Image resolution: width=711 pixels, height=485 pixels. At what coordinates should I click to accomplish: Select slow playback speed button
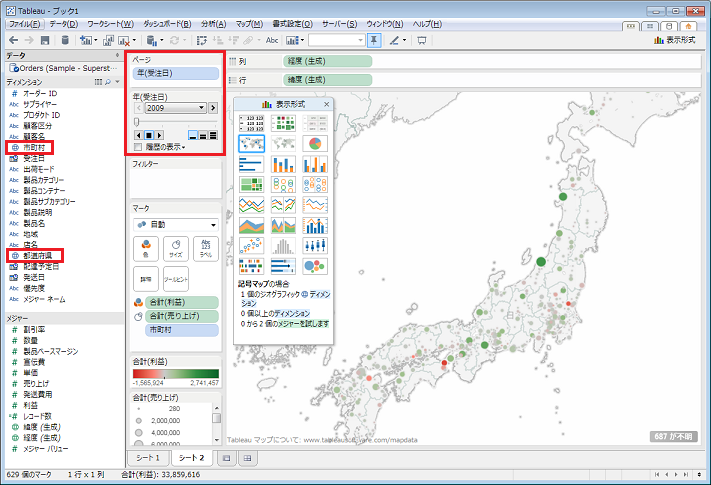click(x=193, y=135)
